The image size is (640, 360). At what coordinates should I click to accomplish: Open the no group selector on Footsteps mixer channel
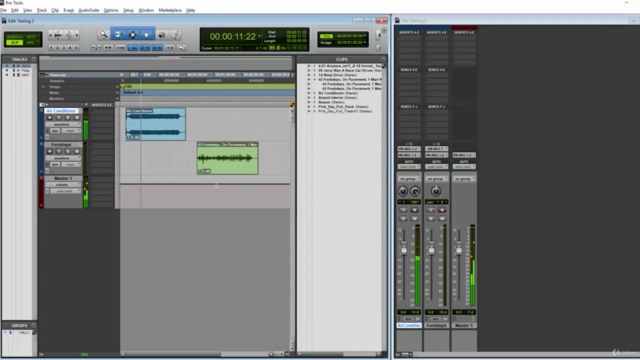tap(436, 179)
